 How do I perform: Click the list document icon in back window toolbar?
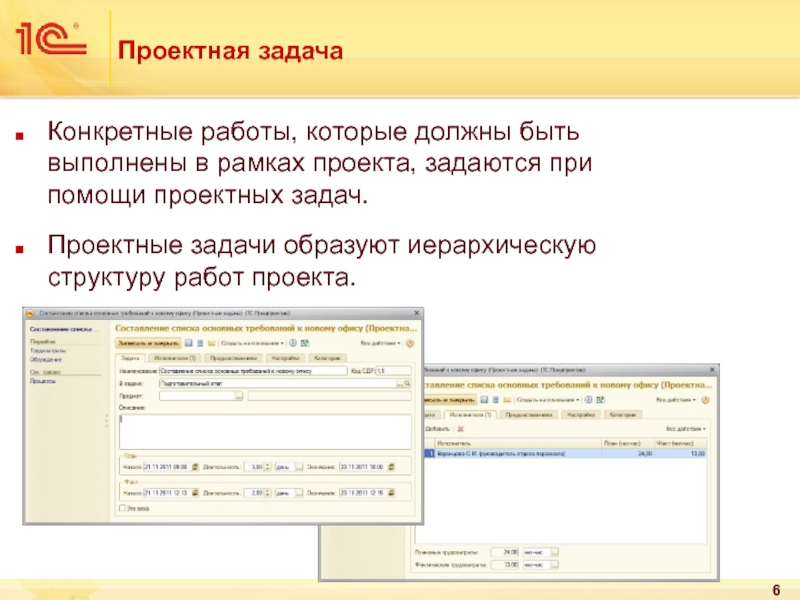point(495,400)
